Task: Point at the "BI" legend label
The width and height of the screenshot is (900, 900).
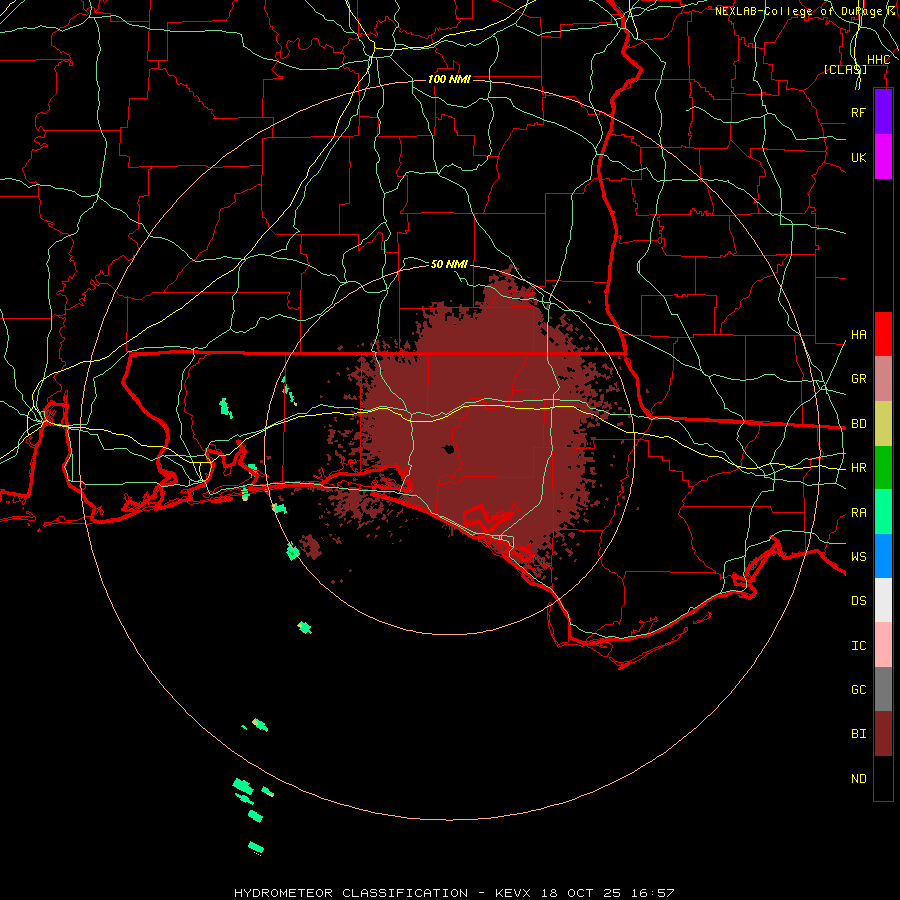Action: tap(858, 734)
